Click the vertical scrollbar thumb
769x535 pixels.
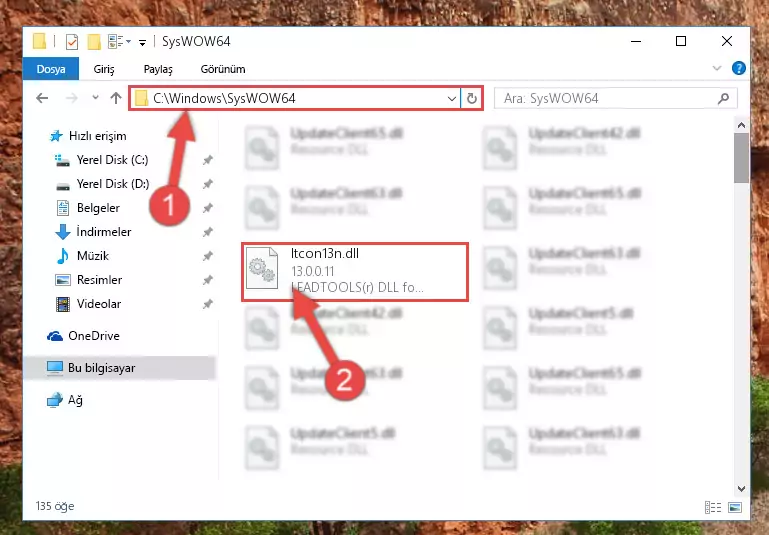coord(742,158)
